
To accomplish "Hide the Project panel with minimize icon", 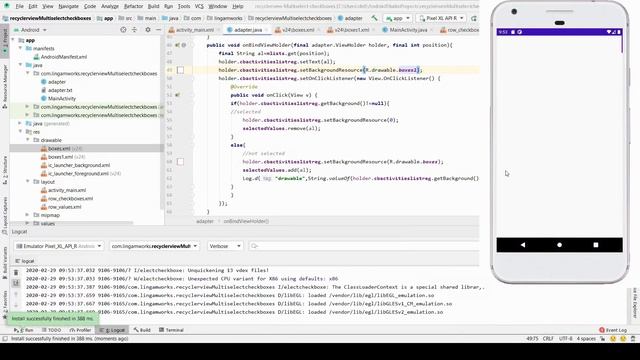I will coord(158,30).
